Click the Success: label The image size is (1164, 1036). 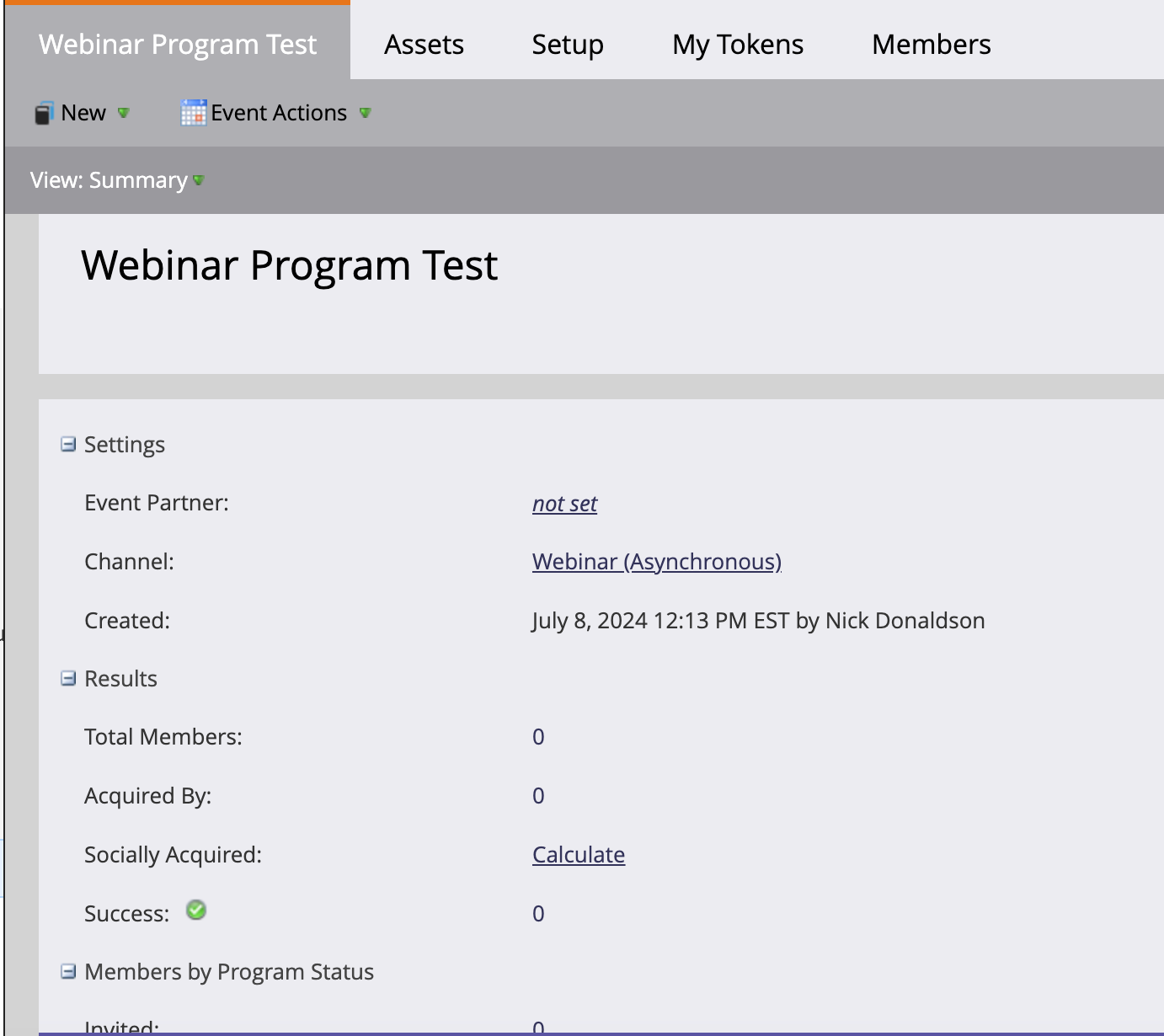(x=126, y=914)
